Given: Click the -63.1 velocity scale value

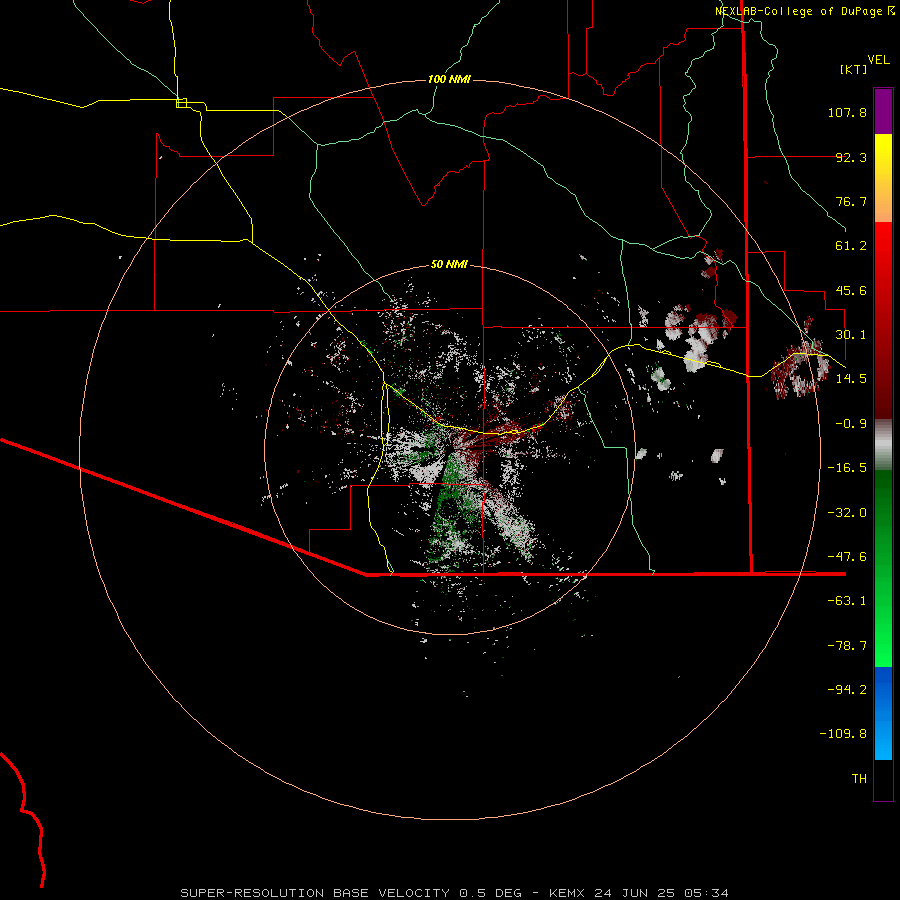Looking at the screenshot, I should pos(847,601).
